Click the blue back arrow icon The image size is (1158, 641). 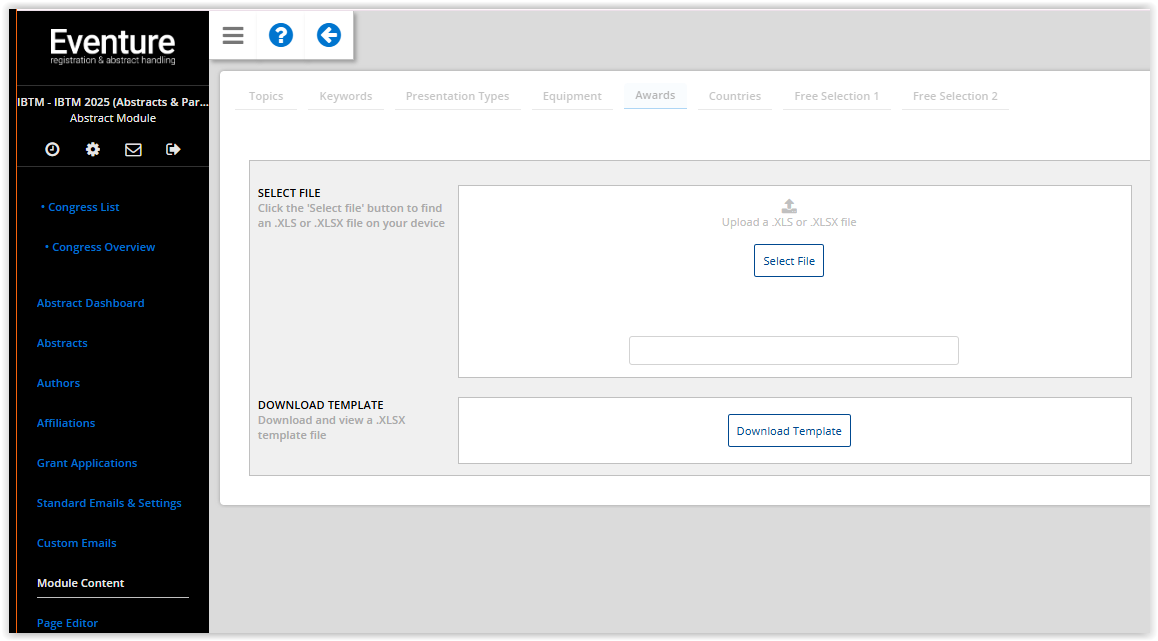[x=329, y=36]
